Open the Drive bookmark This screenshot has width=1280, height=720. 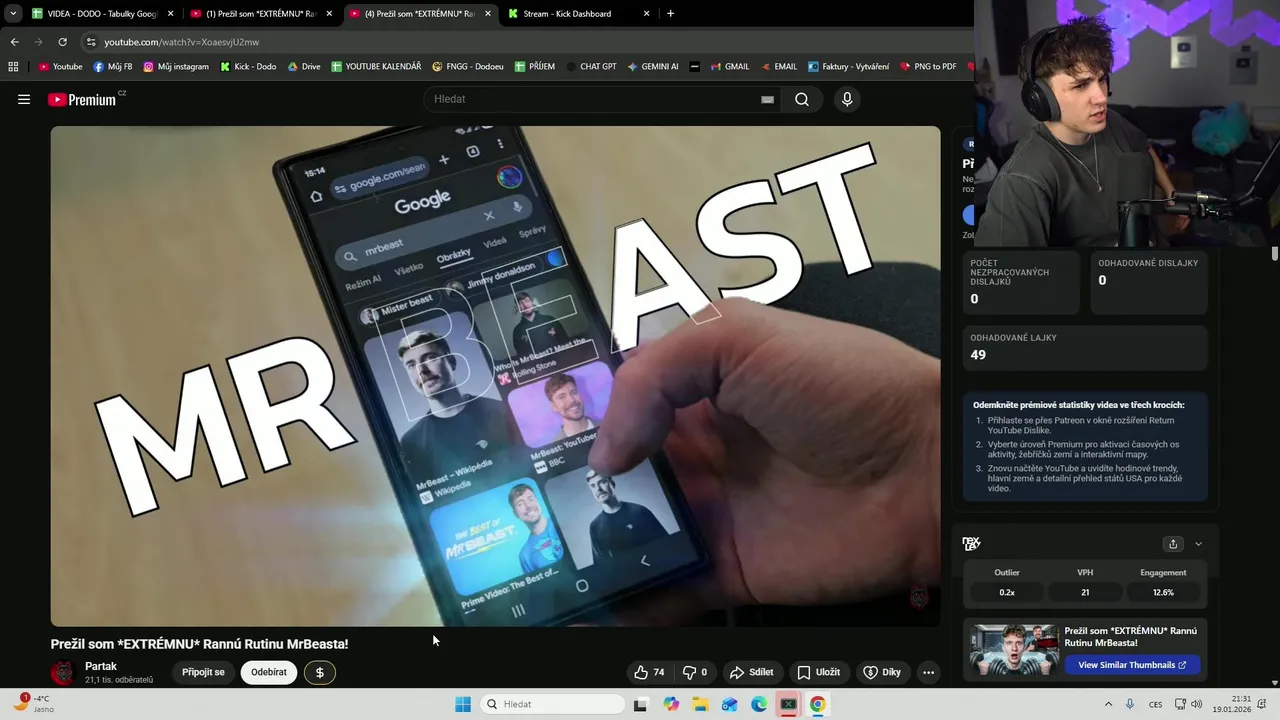pos(304,66)
